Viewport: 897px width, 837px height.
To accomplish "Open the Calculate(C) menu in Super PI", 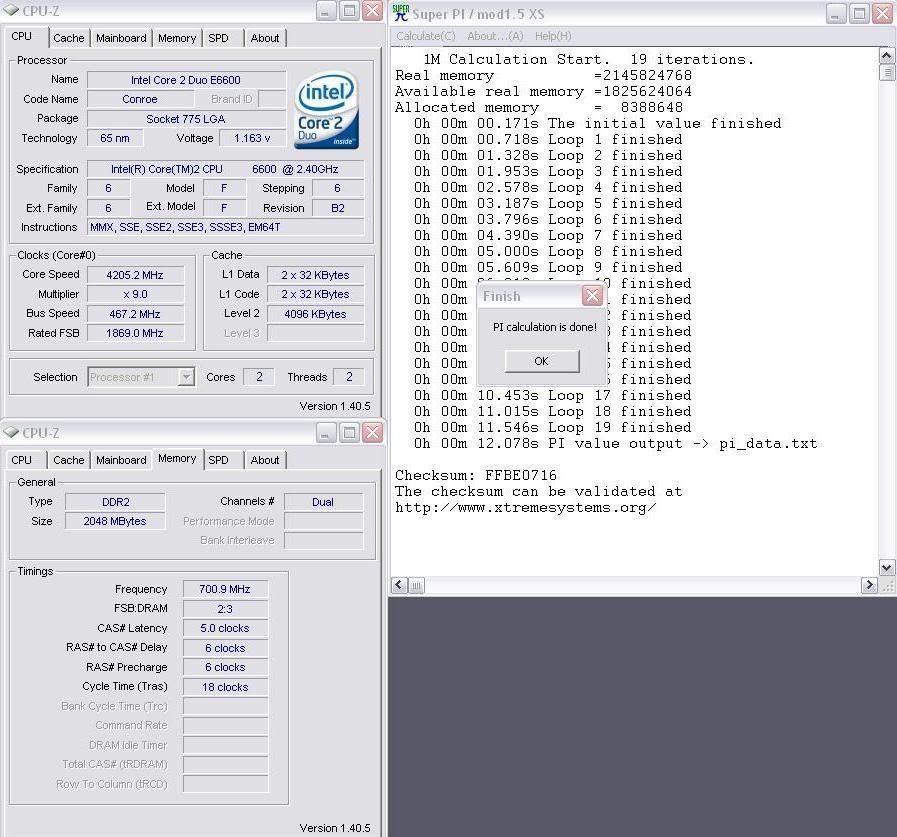I will (426, 36).
